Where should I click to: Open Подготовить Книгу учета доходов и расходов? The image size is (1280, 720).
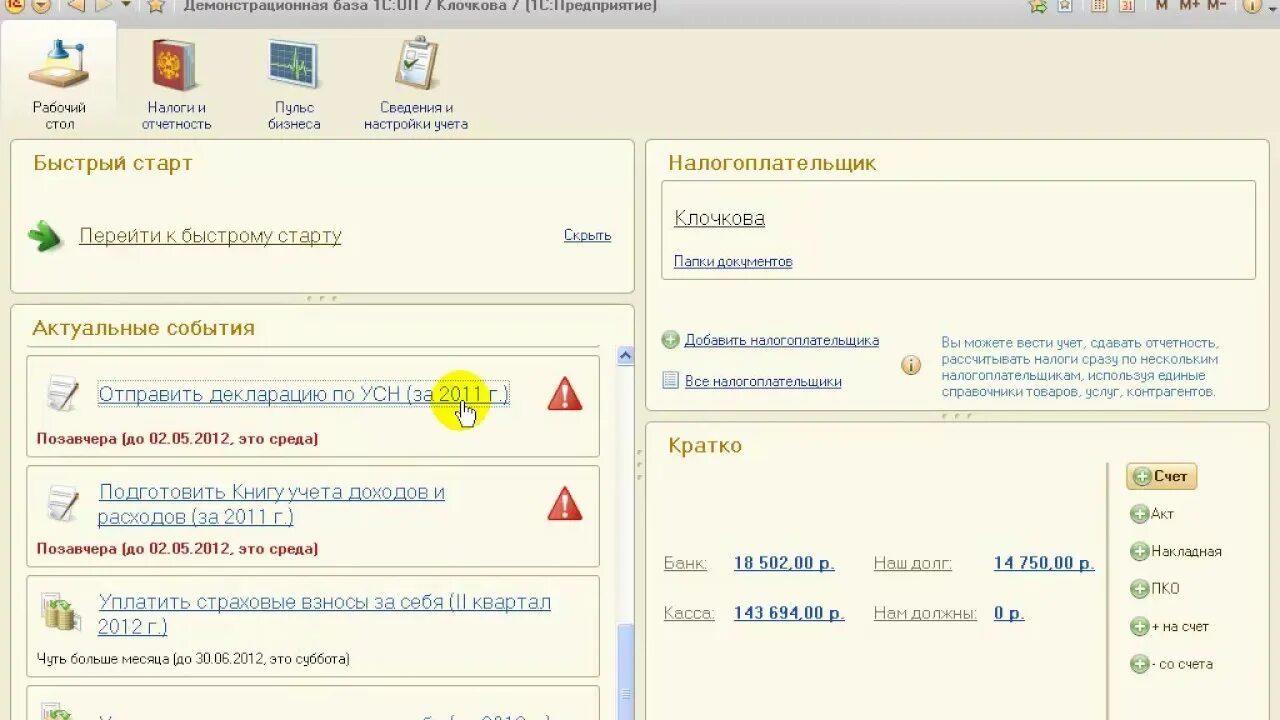[271, 505]
